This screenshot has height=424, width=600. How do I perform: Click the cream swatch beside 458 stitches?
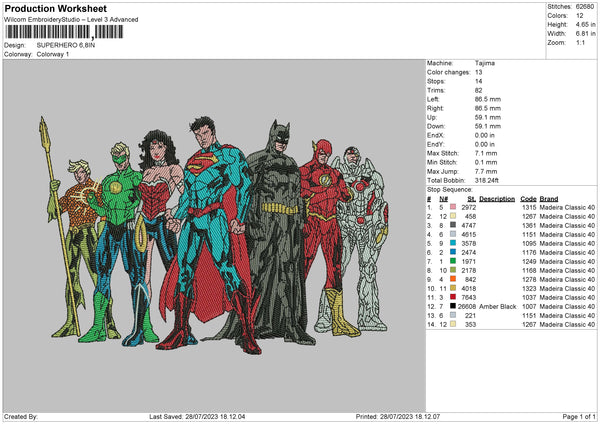[453, 216]
